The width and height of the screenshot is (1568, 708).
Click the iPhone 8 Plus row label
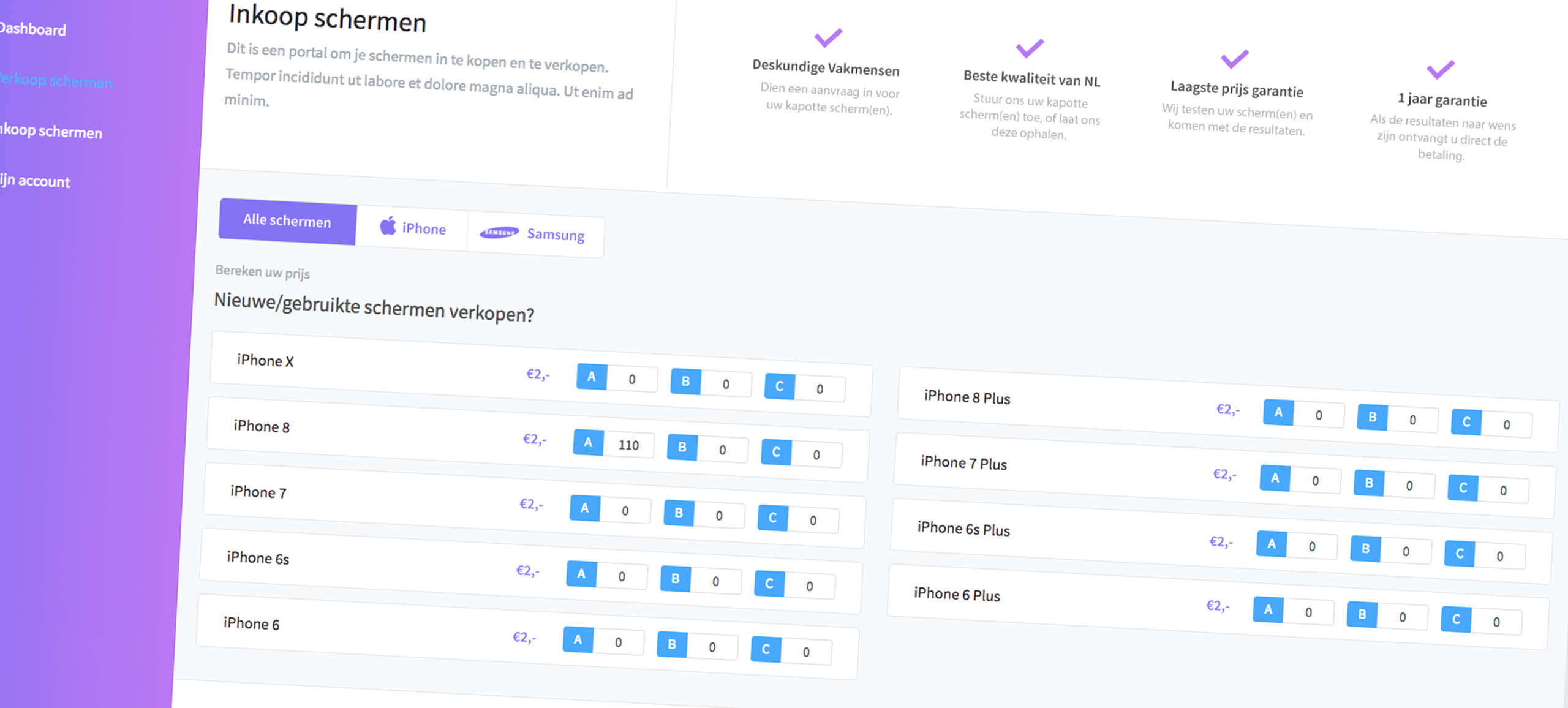coord(967,397)
